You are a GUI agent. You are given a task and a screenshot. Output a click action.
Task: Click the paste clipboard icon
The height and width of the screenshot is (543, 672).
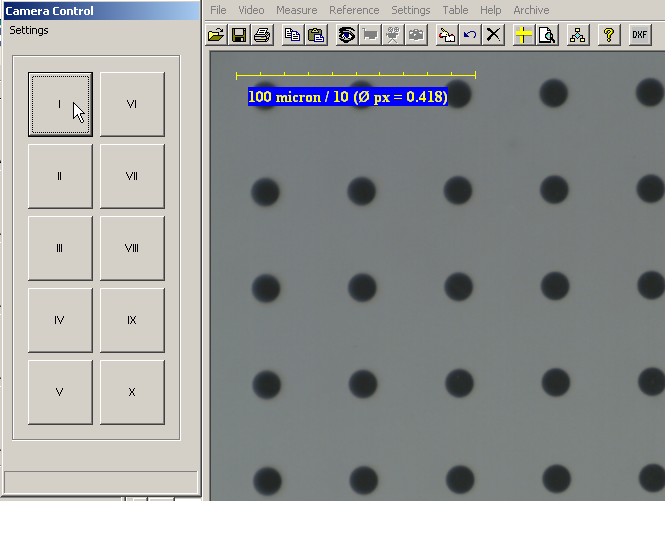[x=316, y=35]
